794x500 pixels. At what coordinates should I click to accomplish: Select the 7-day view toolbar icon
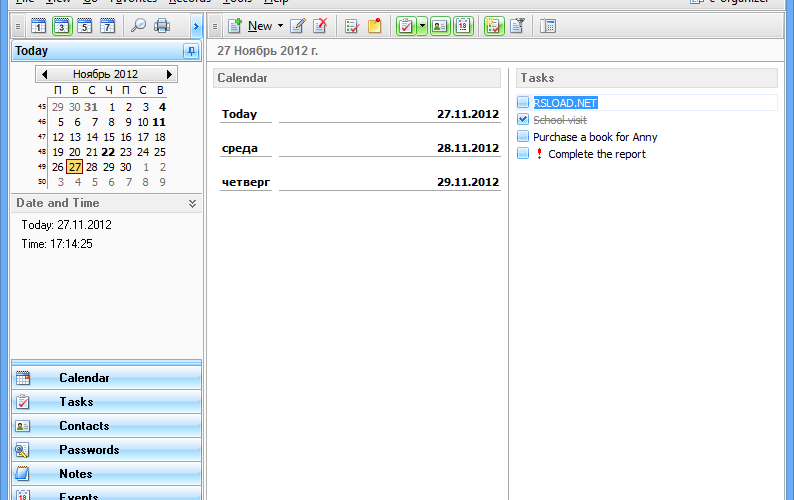coord(107,26)
